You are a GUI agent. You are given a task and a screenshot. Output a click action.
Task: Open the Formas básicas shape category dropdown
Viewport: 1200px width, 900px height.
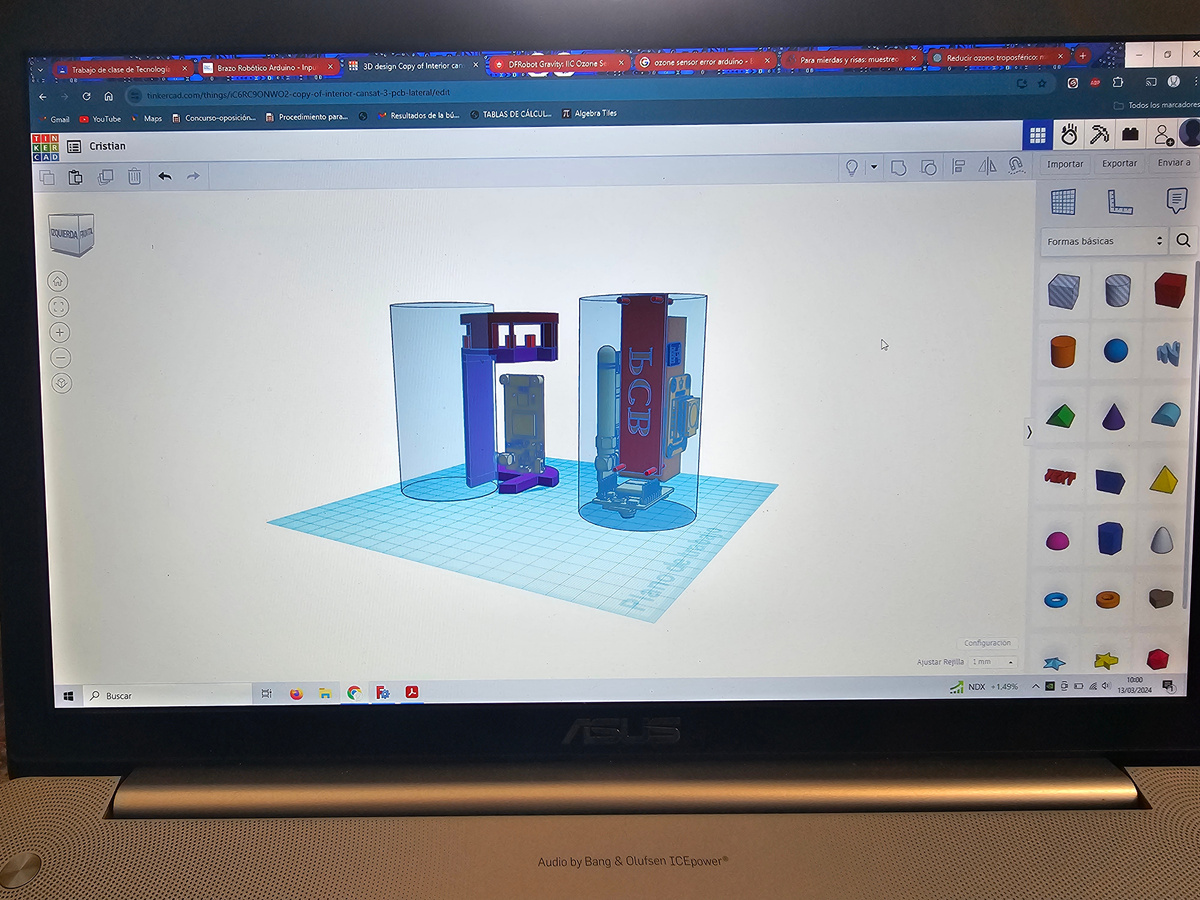click(1105, 241)
